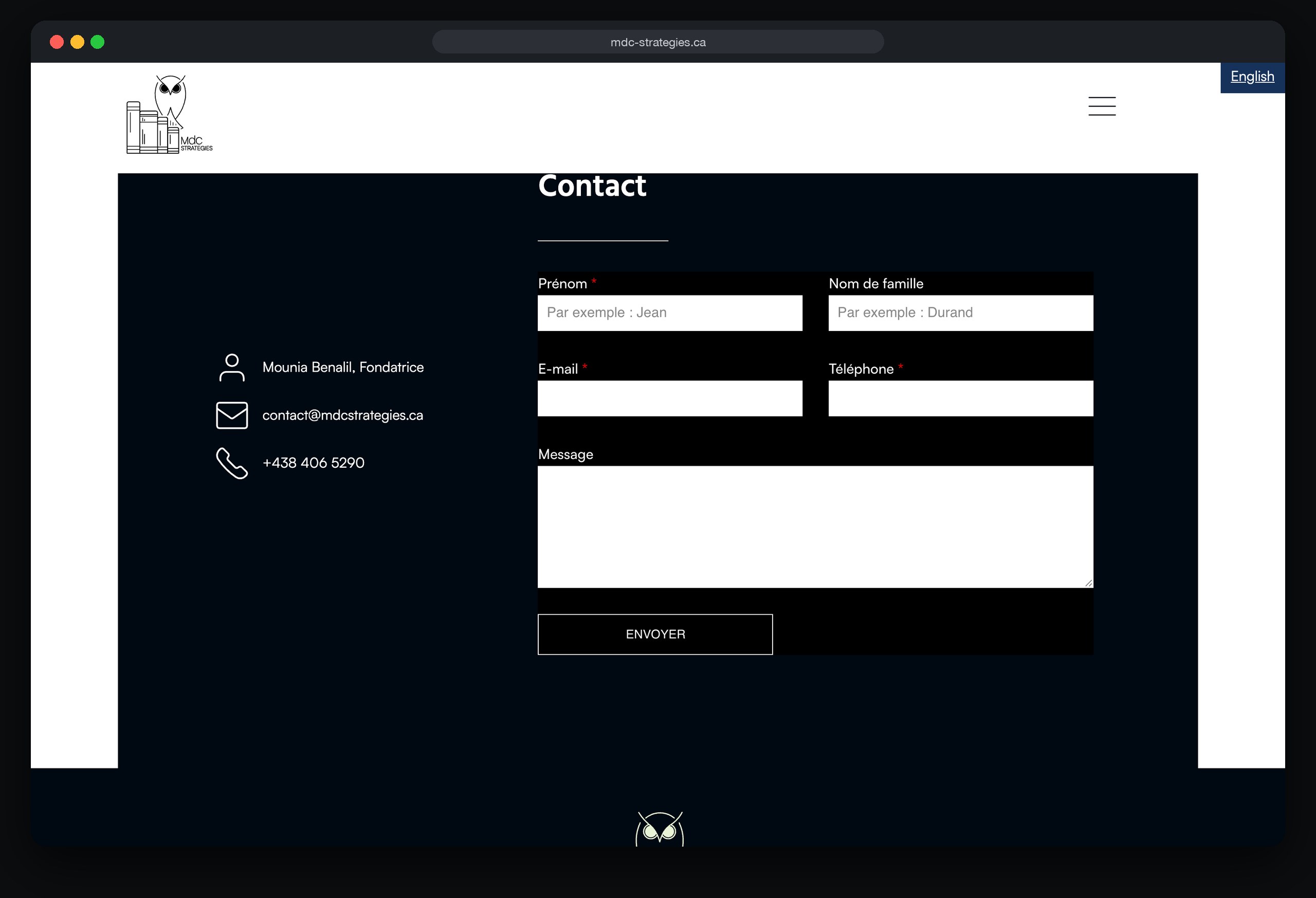Click the Nom de famille label
1316x898 pixels.
pos(876,284)
